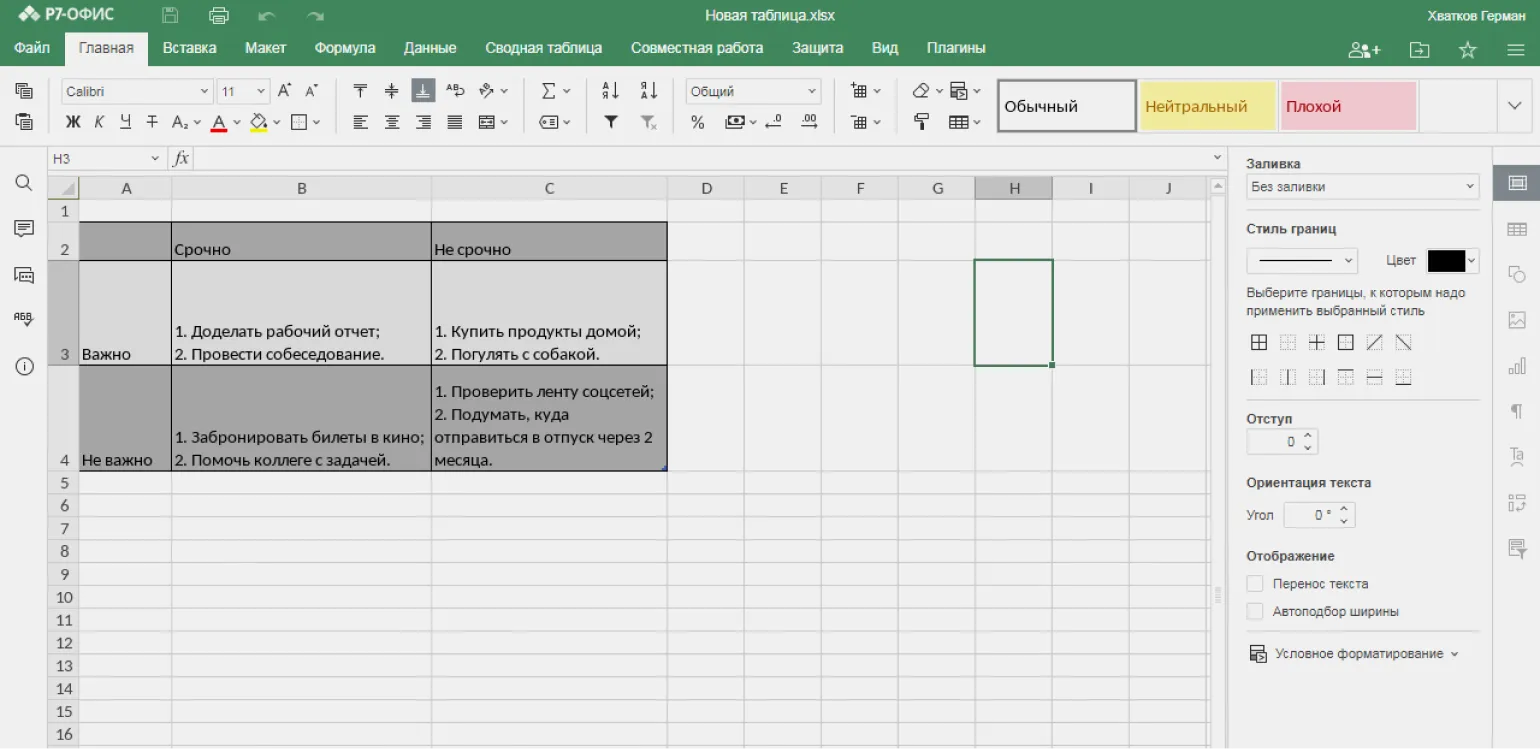The image size is (1540, 749).
Task: Enable the Перенос текста checkbox
Action: point(1255,584)
